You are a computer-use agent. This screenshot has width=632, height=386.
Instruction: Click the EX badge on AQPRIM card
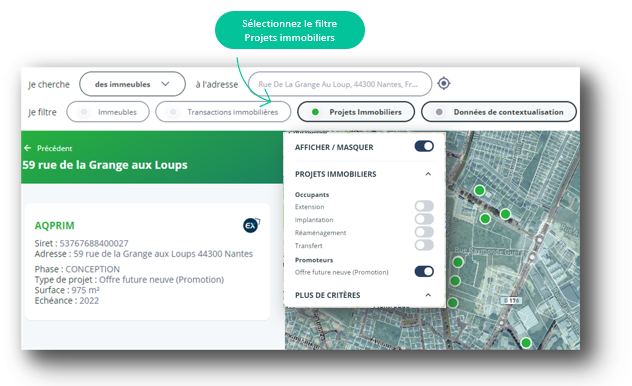click(x=252, y=225)
